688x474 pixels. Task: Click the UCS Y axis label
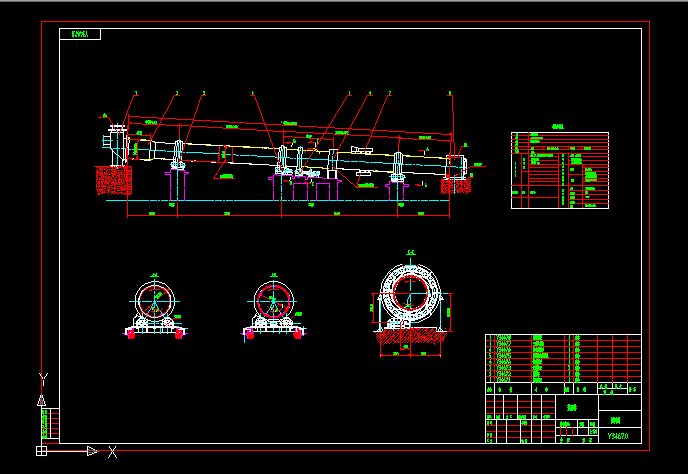pyautogui.click(x=43, y=379)
